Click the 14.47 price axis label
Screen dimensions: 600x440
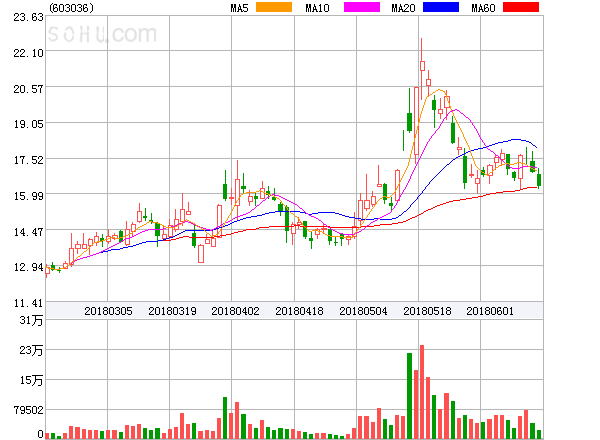[x=29, y=232]
